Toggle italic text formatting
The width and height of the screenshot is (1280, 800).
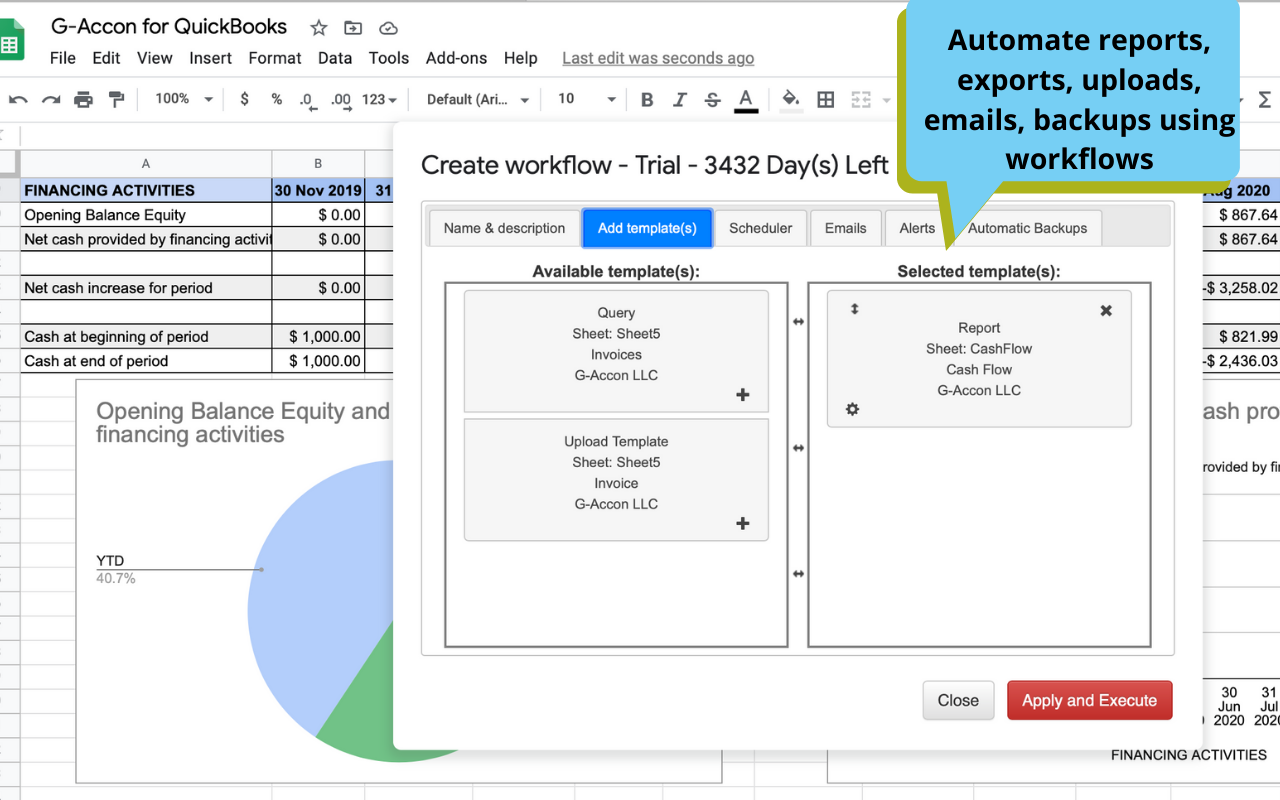680,99
